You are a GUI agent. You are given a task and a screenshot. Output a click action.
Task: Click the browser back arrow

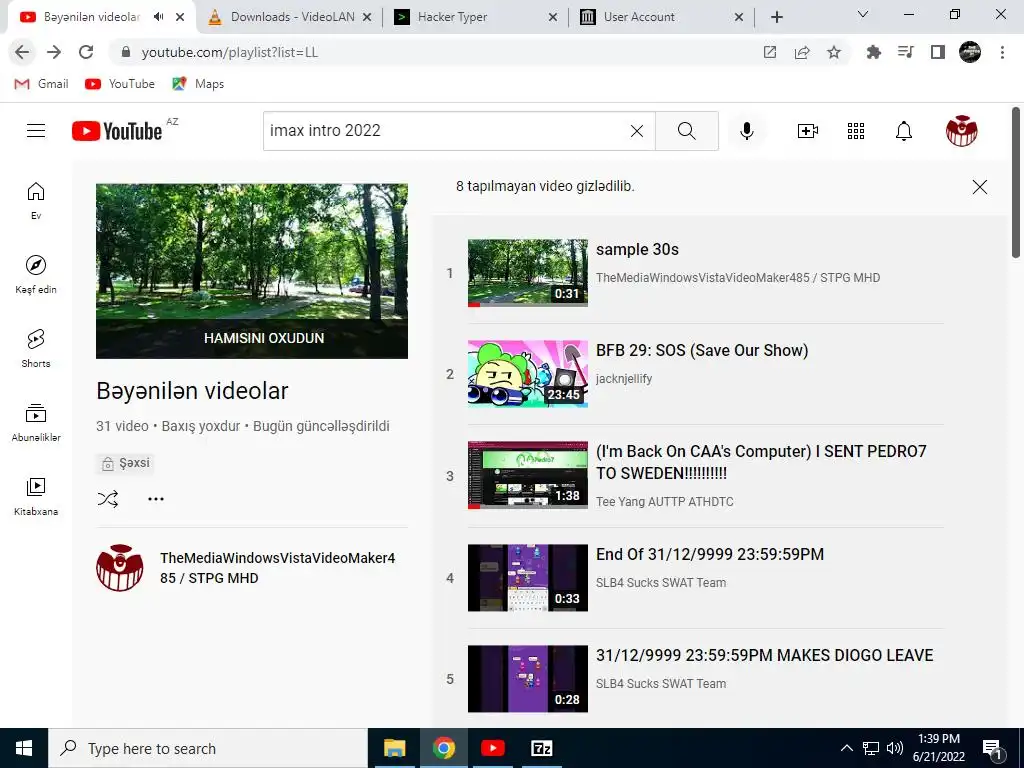point(22,52)
